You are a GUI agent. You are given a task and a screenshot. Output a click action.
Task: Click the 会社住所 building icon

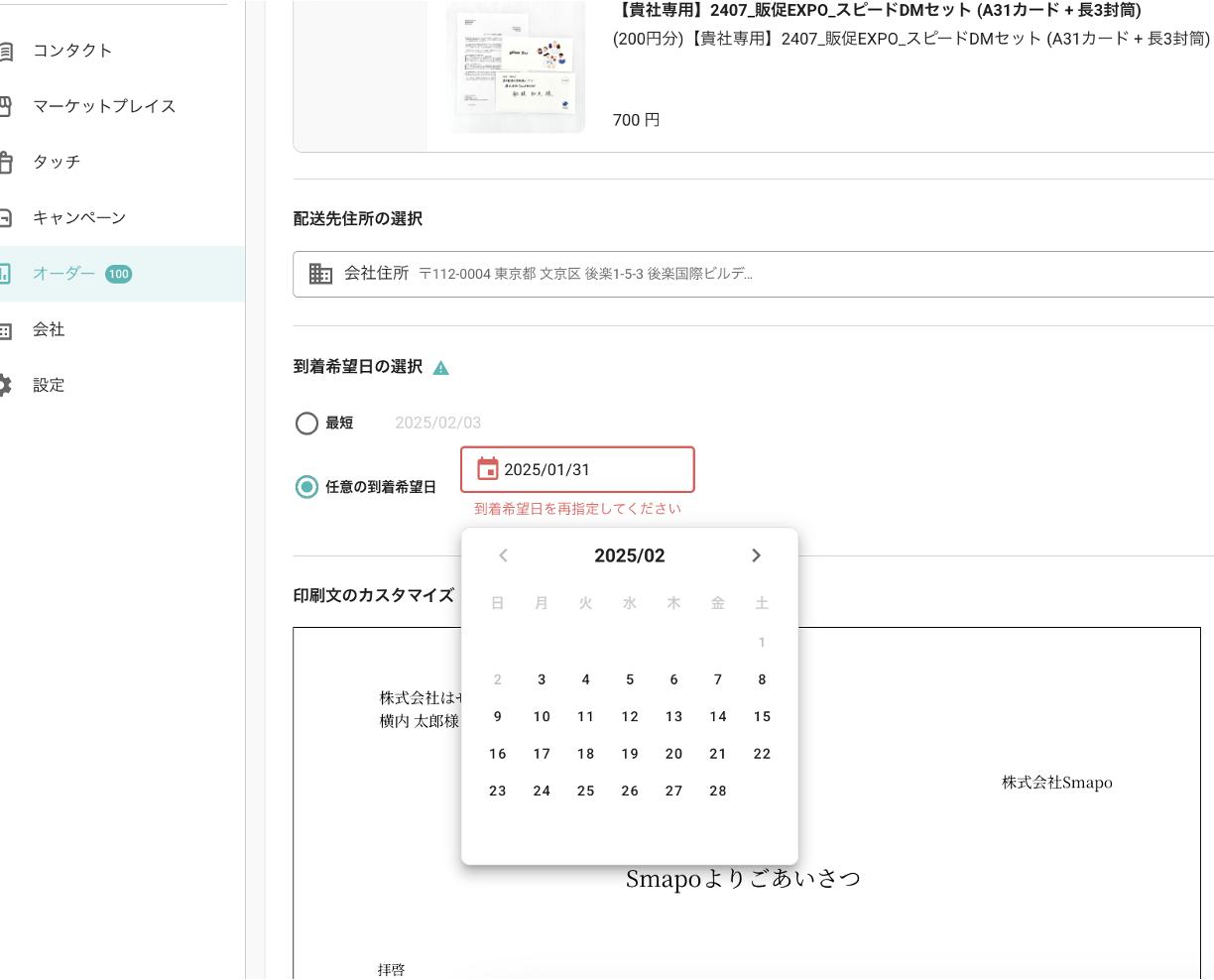click(x=320, y=274)
